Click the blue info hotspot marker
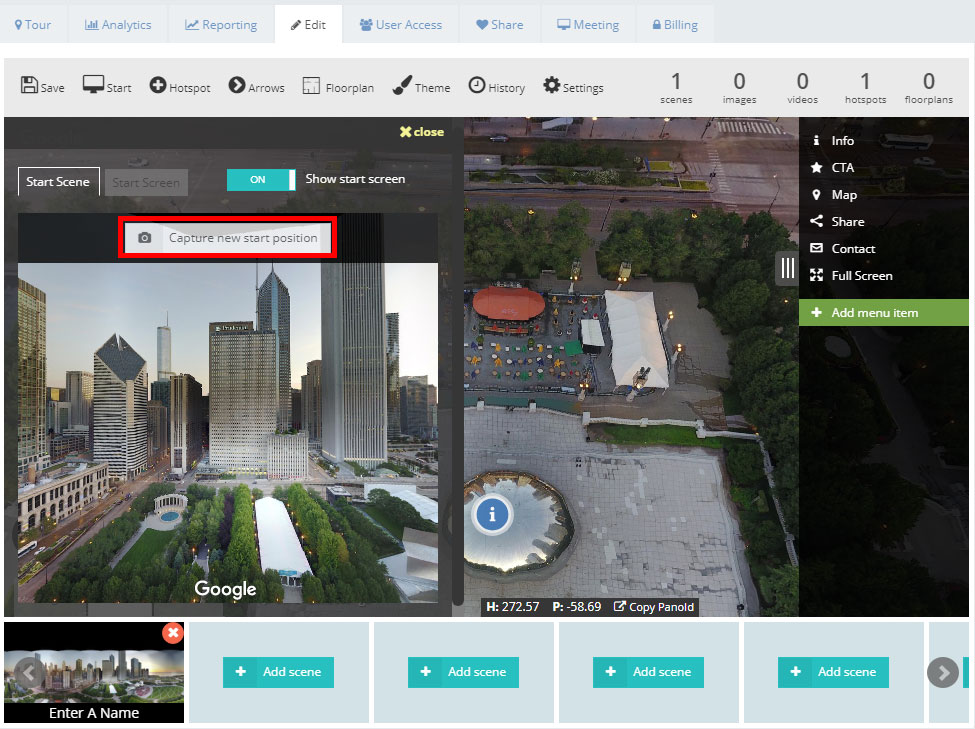975x729 pixels. click(x=492, y=515)
